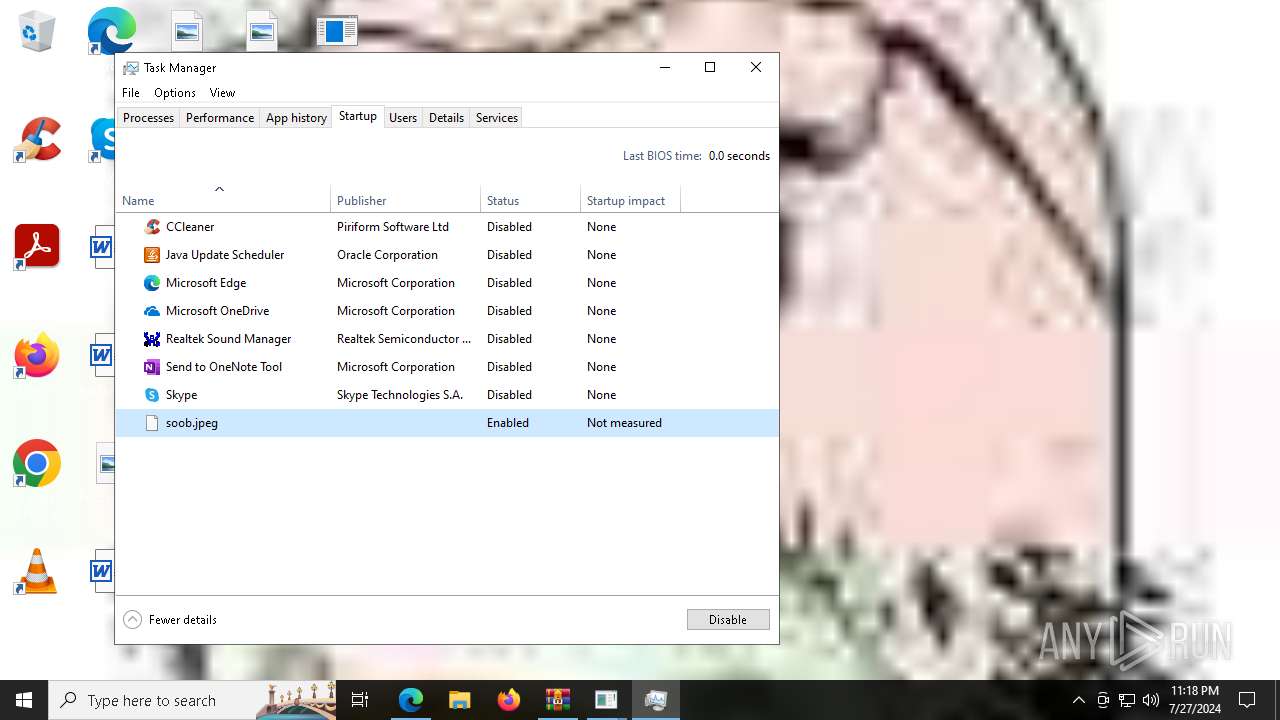Sort by the Publisher column header
Screen dimensions: 1280x720
click(x=405, y=200)
